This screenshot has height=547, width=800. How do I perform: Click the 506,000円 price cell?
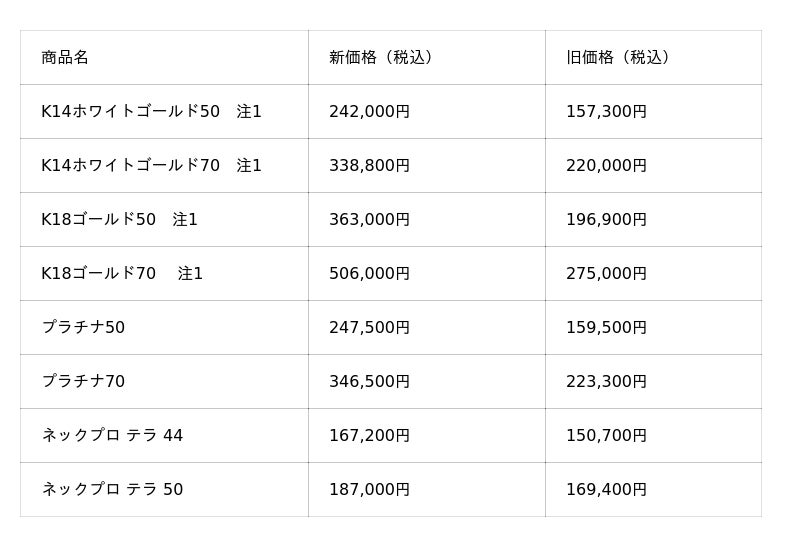coord(369,274)
